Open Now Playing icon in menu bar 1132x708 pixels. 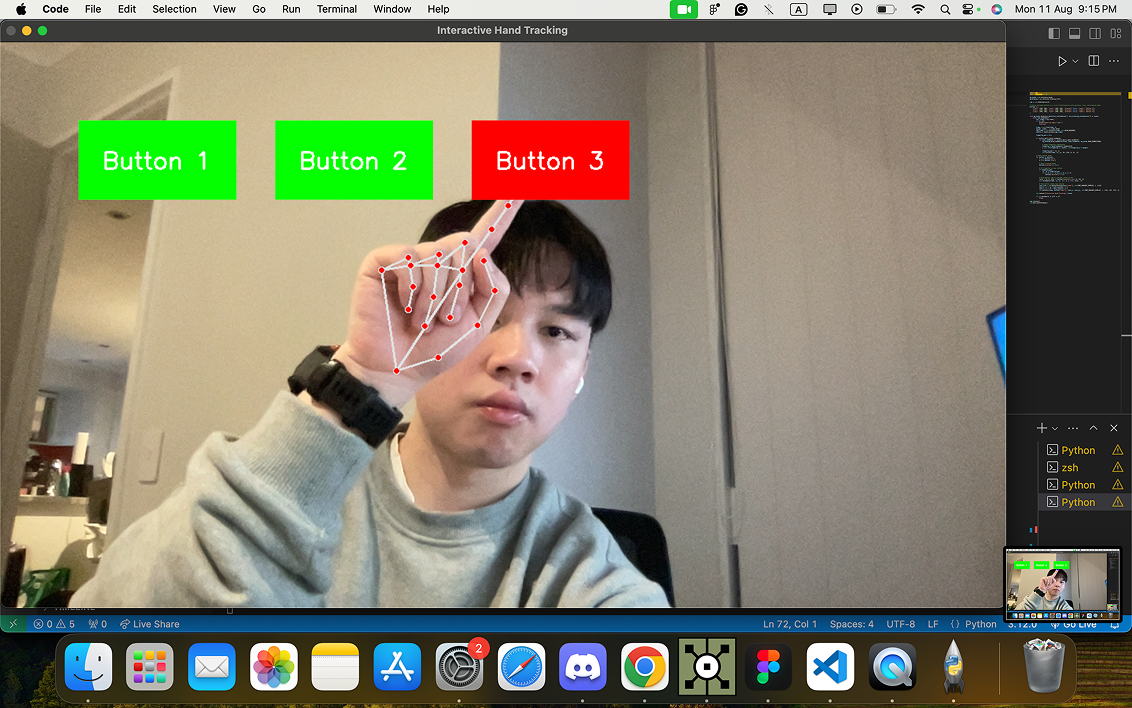coord(857,9)
